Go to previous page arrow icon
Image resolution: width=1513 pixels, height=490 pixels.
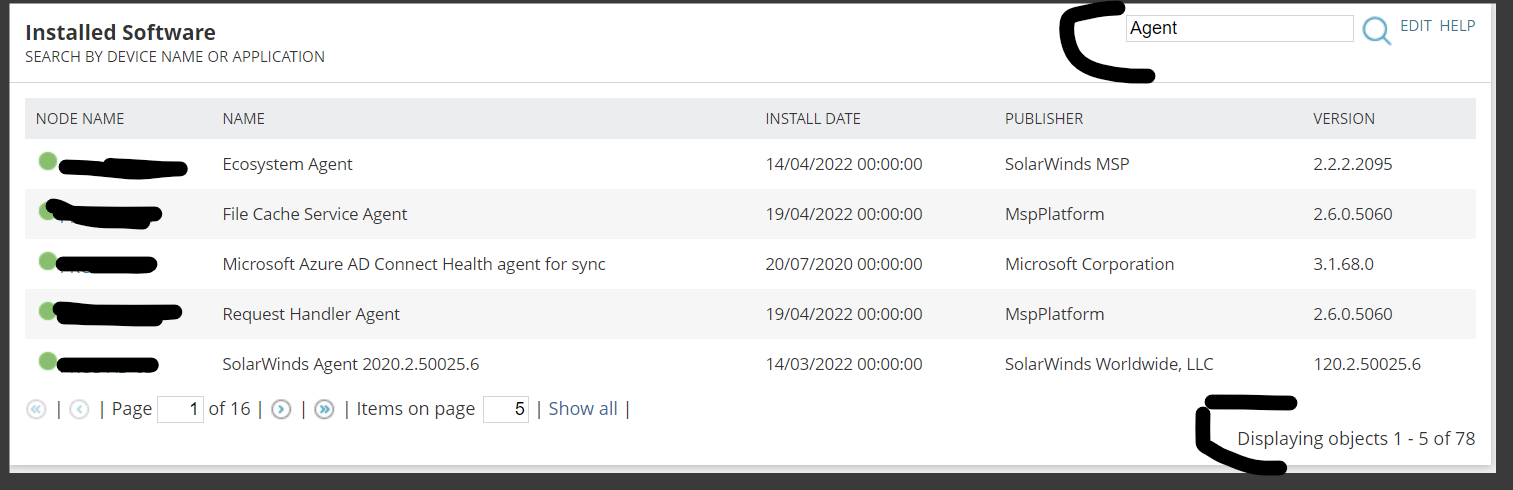[x=80, y=409]
